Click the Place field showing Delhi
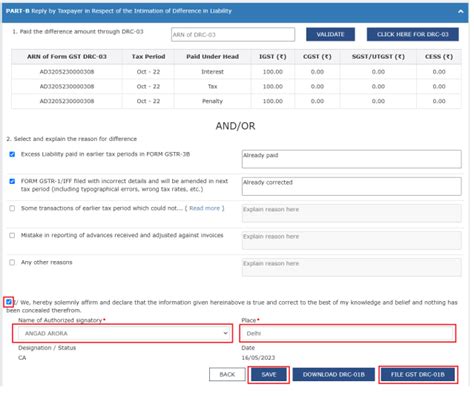The width and height of the screenshot is (474, 396). [x=347, y=333]
